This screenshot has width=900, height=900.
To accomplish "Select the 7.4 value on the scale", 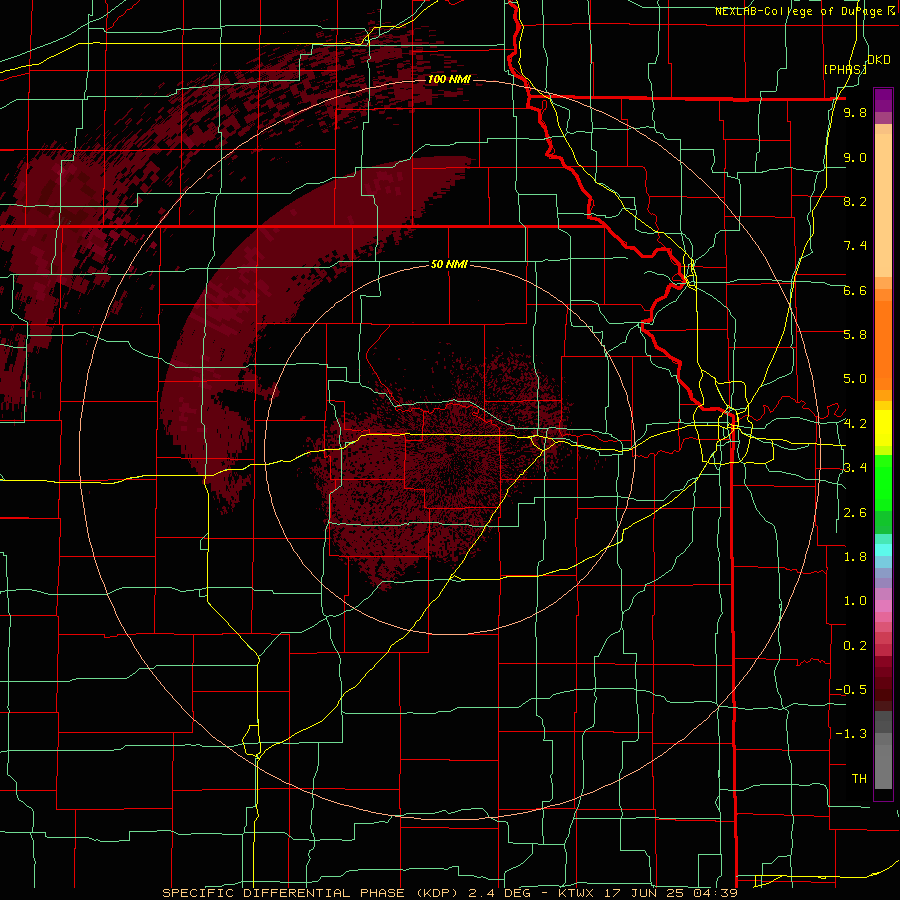I will click(855, 246).
